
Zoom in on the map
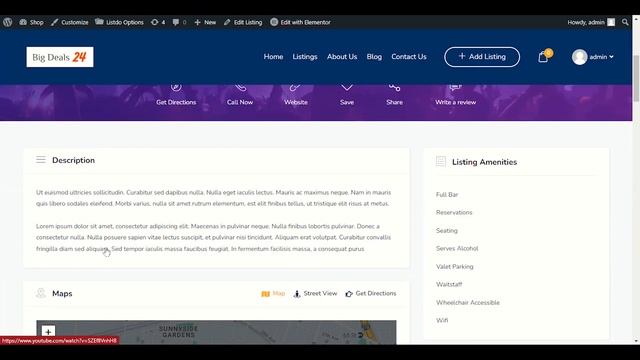point(48,332)
